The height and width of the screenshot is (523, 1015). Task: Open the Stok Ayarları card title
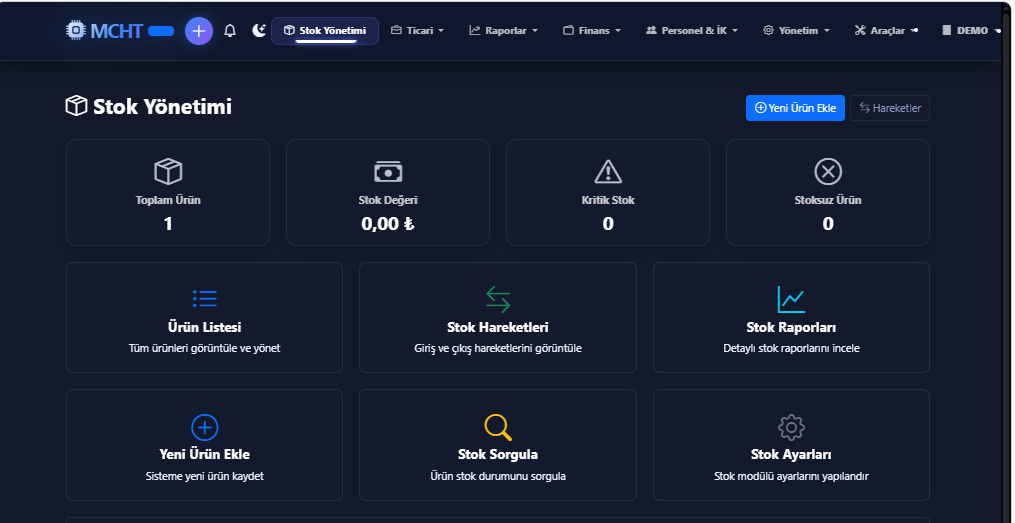(x=791, y=454)
